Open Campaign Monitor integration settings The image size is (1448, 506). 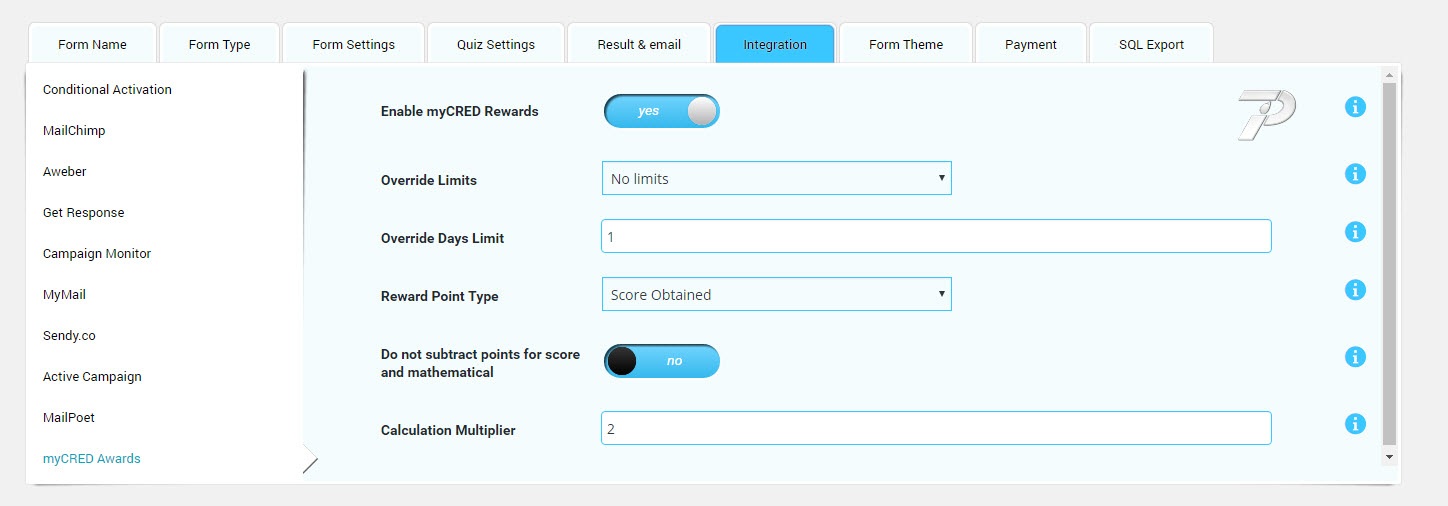point(97,254)
